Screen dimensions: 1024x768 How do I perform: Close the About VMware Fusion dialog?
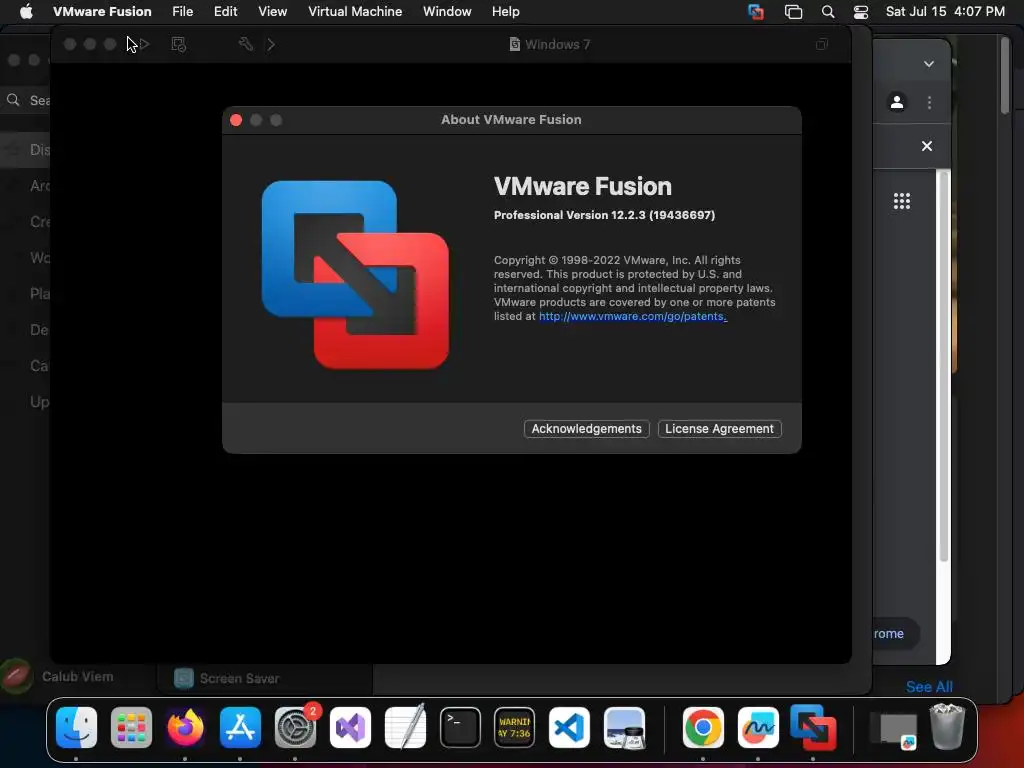click(x=236, y=120)
